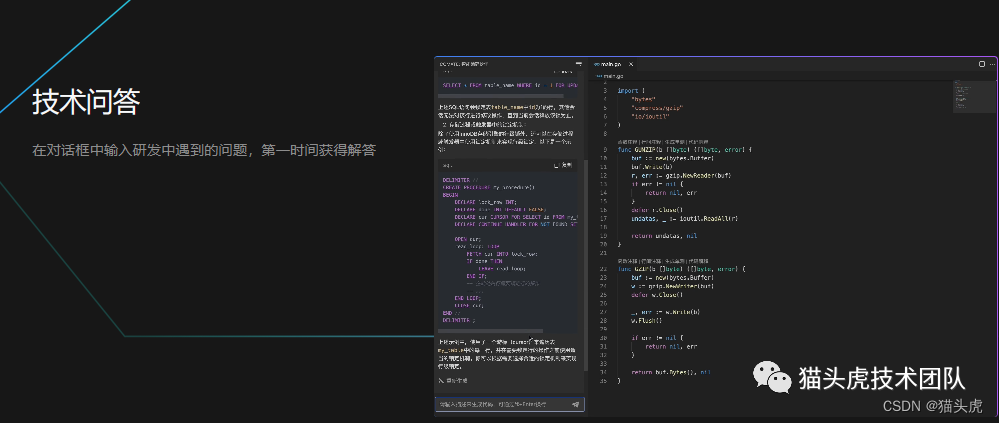999x423 pixels.
Task: Click the 技术问答 heading
Action: pyautogui.click(x=86, y=102)
